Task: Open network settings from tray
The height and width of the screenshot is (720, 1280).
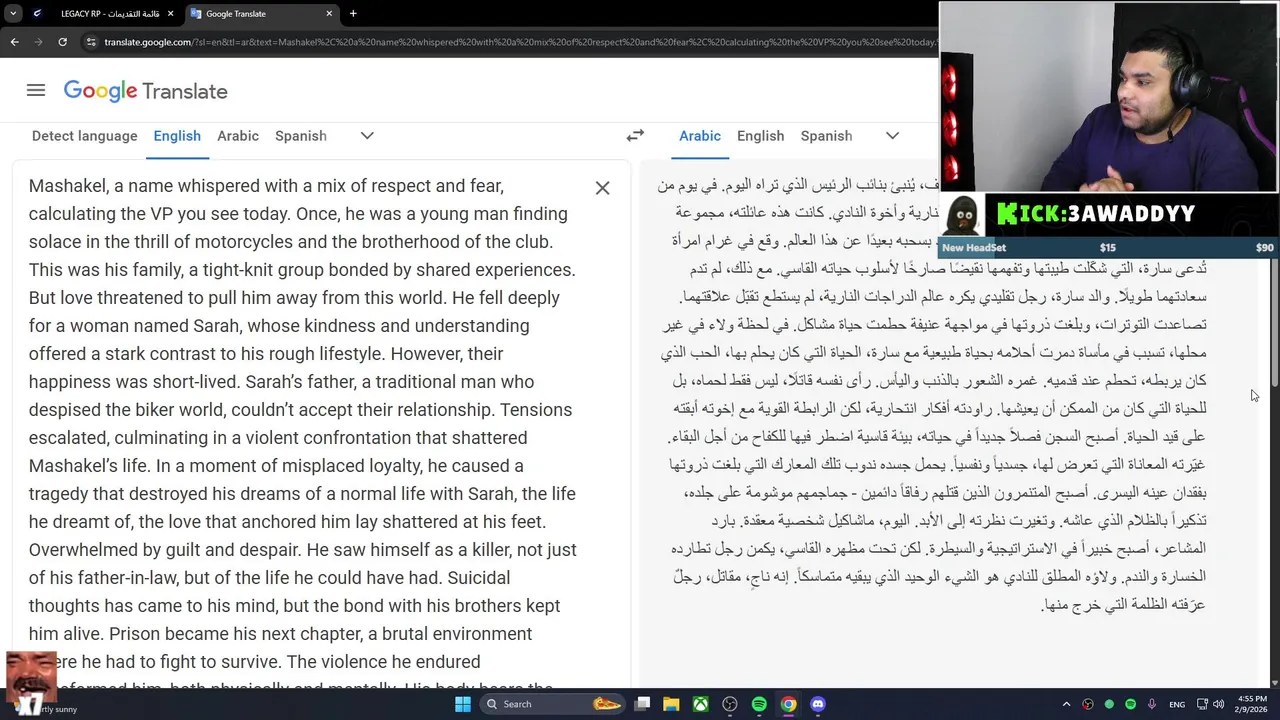Action: (x=1203, y=704)
